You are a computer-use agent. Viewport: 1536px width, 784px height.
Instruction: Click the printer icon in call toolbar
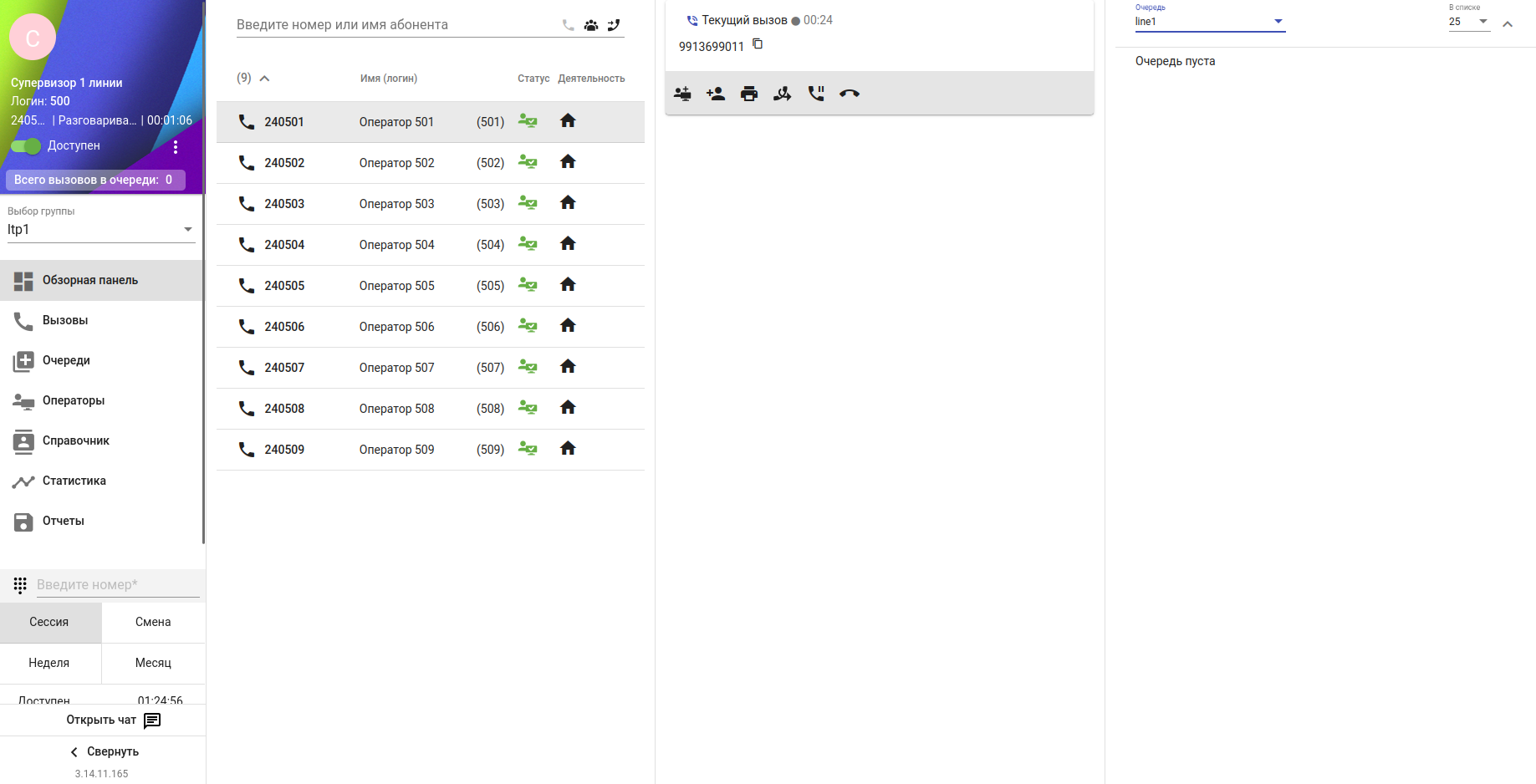(749, 94)
